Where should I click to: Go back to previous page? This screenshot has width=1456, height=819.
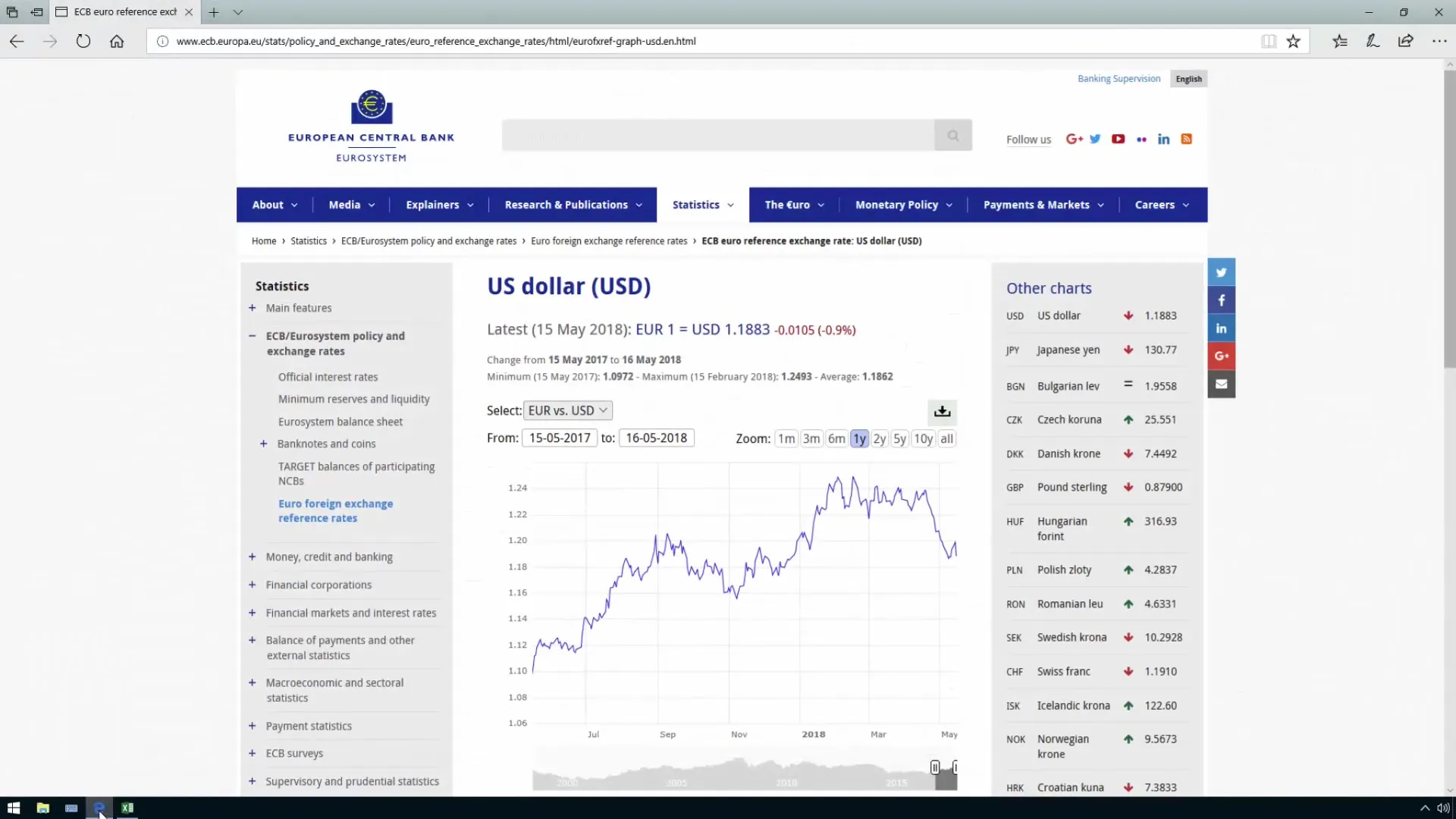coord(17,41)
